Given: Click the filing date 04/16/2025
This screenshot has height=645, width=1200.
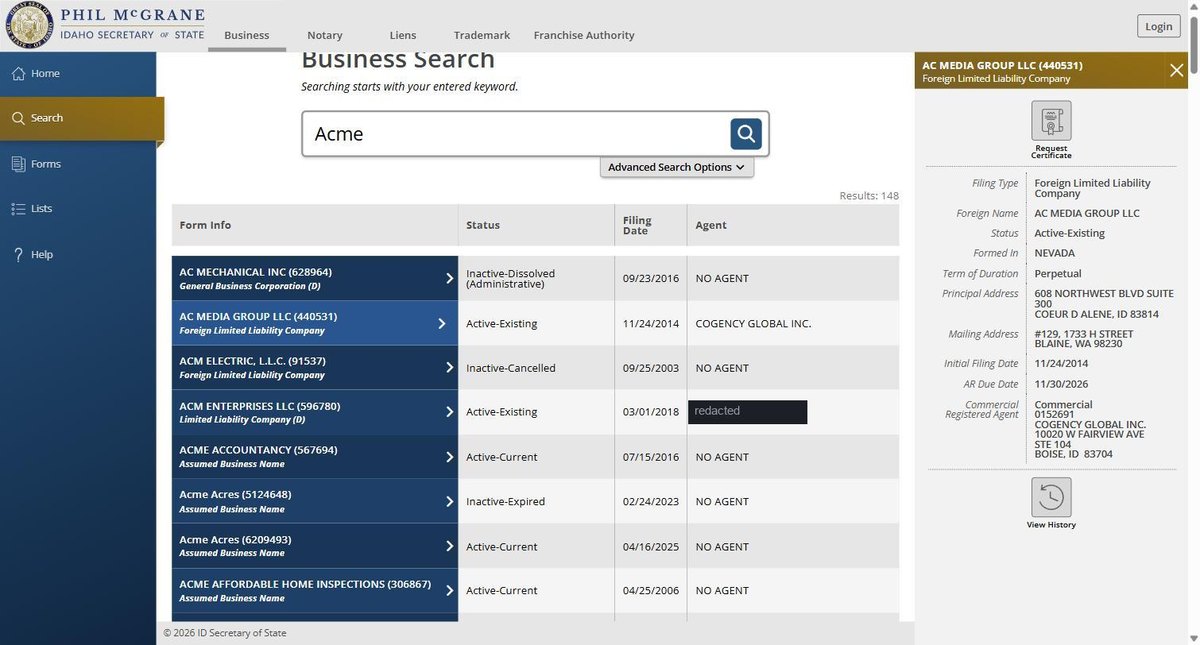Looking at the screenshot, I should [x=650, y=547].
